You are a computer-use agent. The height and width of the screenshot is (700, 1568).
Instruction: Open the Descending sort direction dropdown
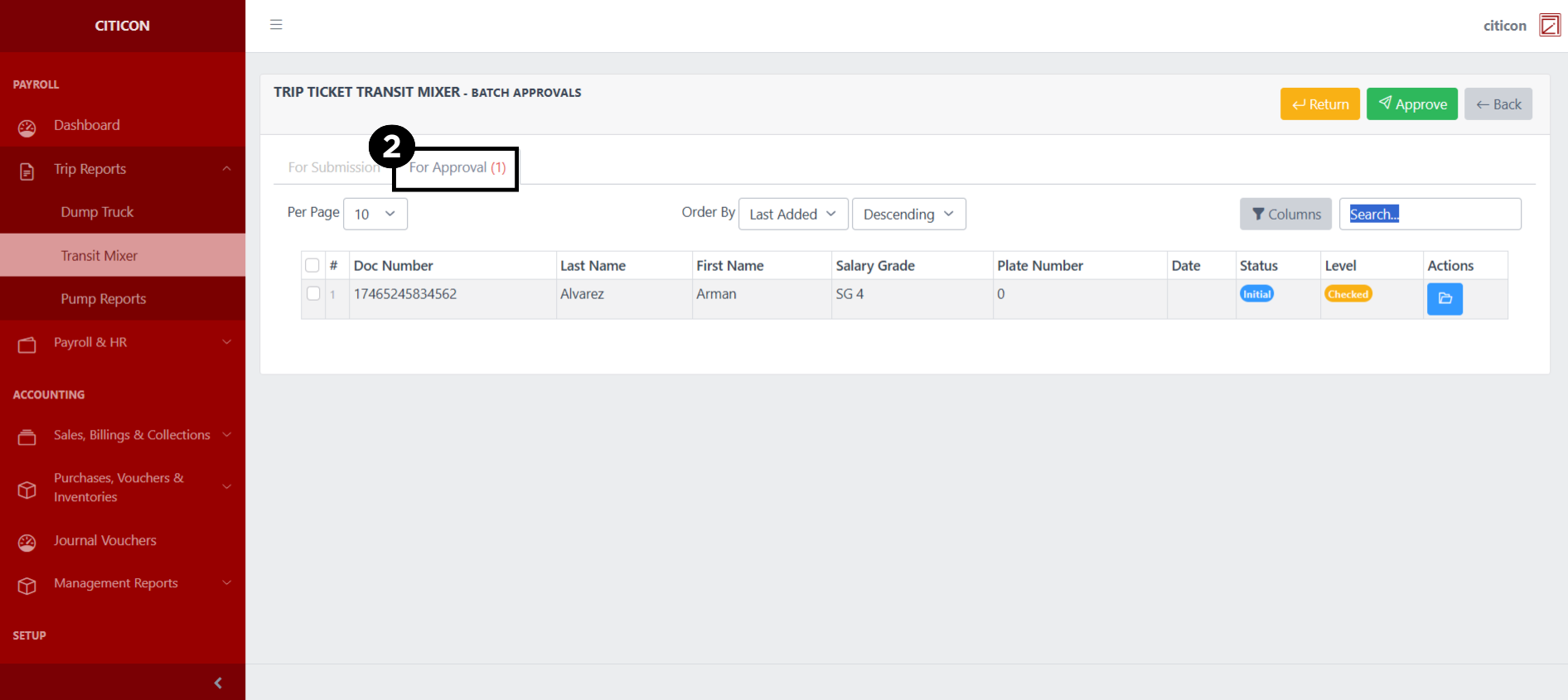pyautogui.click(x=908, y=214)
